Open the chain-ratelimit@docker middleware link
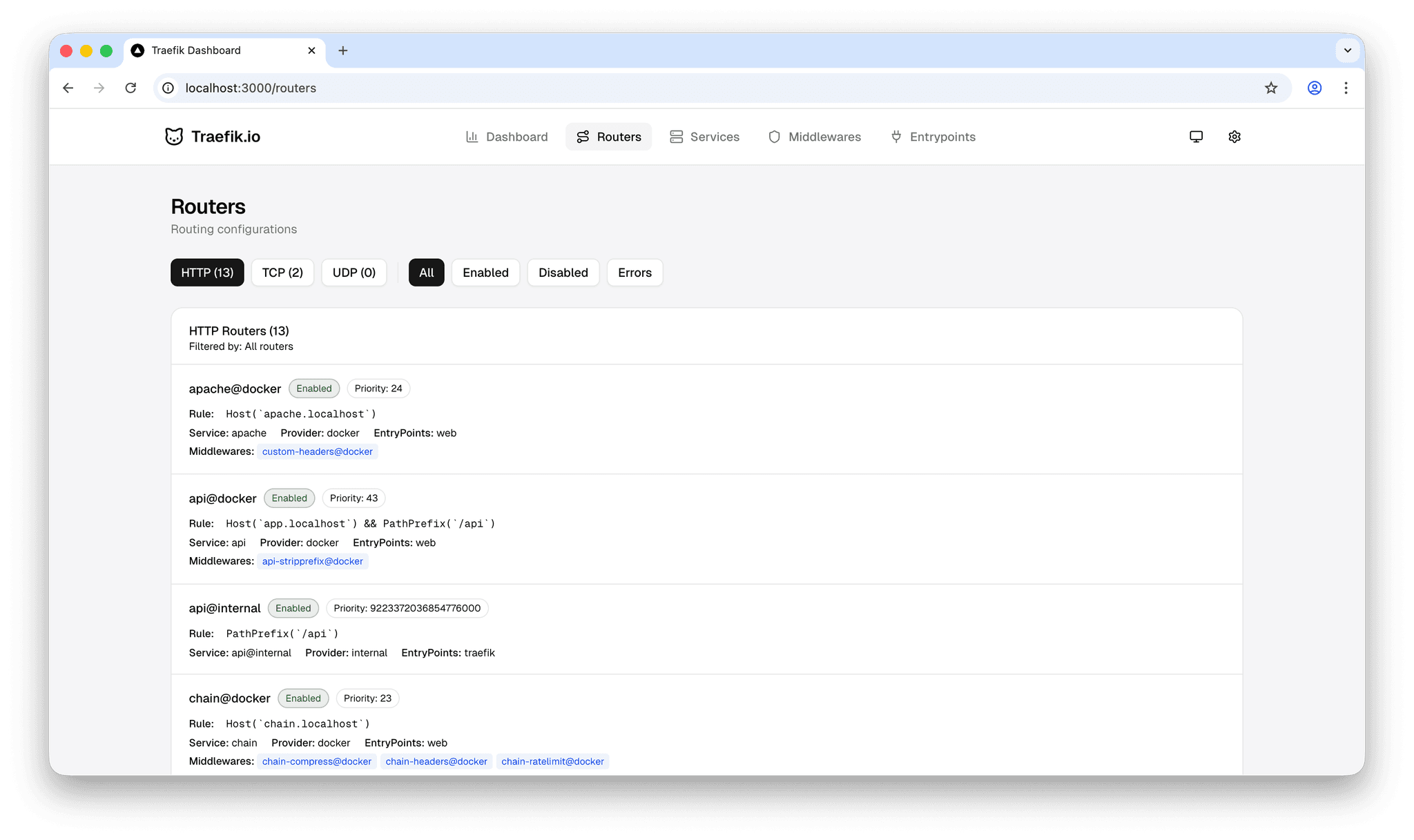 coord(552,761)
